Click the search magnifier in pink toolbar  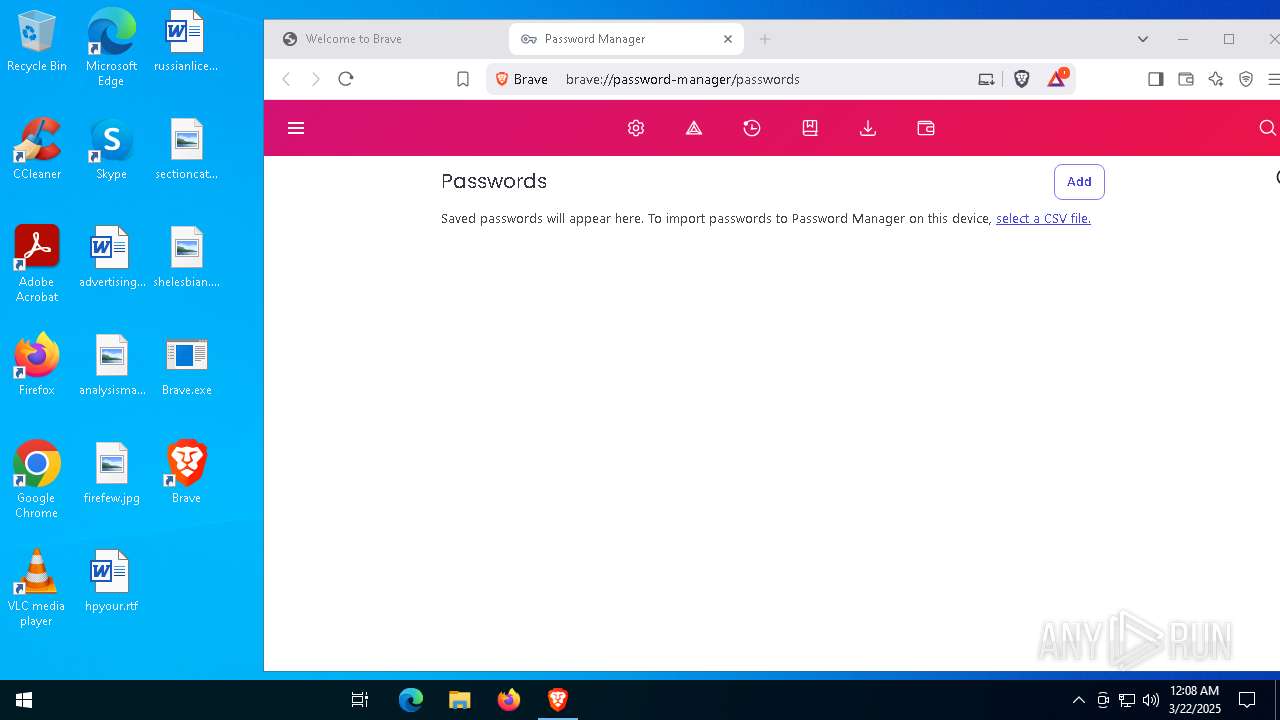1267,128
